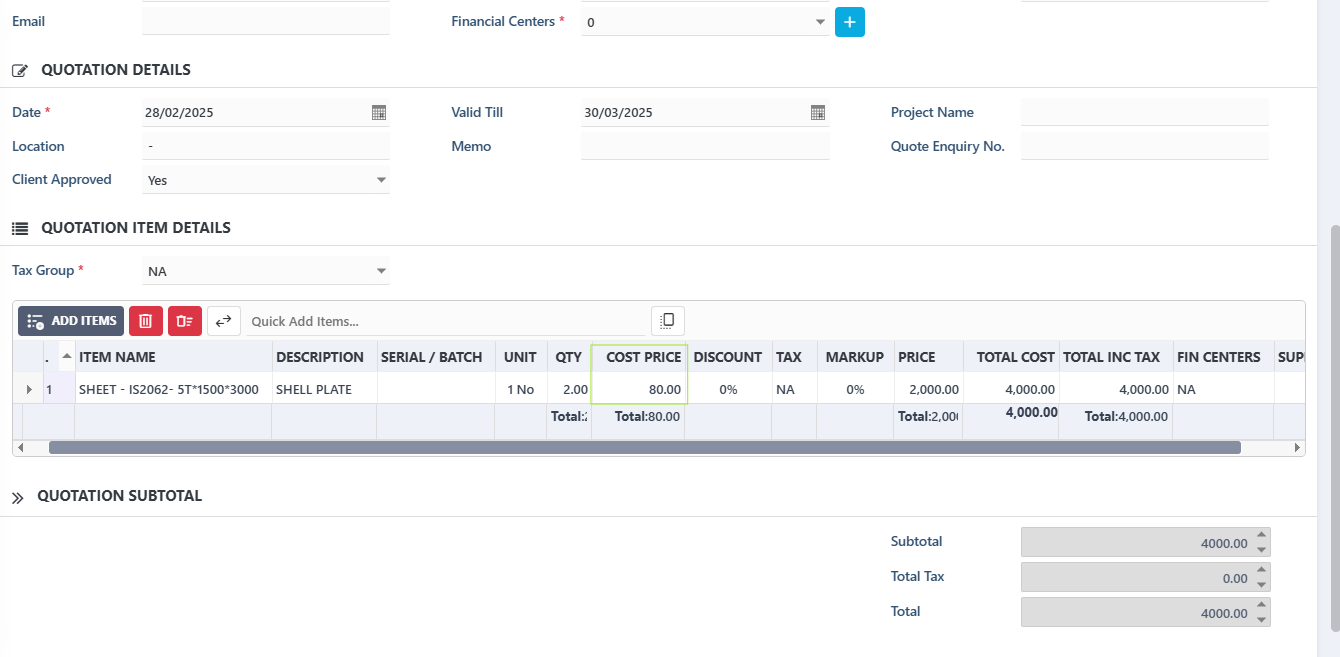Open the Client Approved dropdown
This screenshot has height=657, width=1340.
coord(381,180)
